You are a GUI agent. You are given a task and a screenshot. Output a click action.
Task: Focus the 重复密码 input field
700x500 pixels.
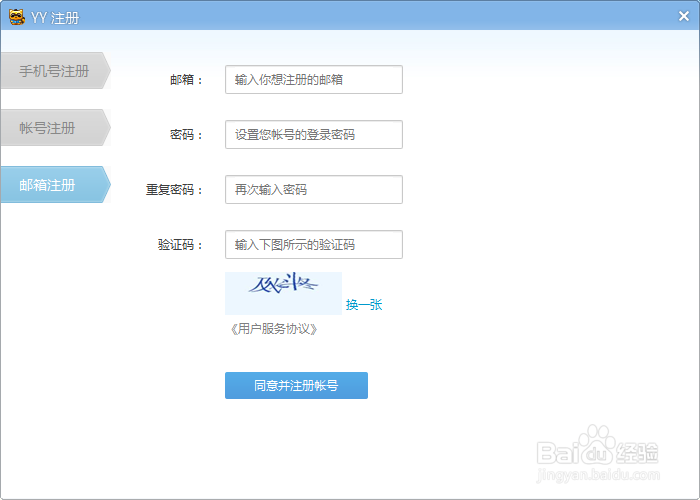pos(314,189)
